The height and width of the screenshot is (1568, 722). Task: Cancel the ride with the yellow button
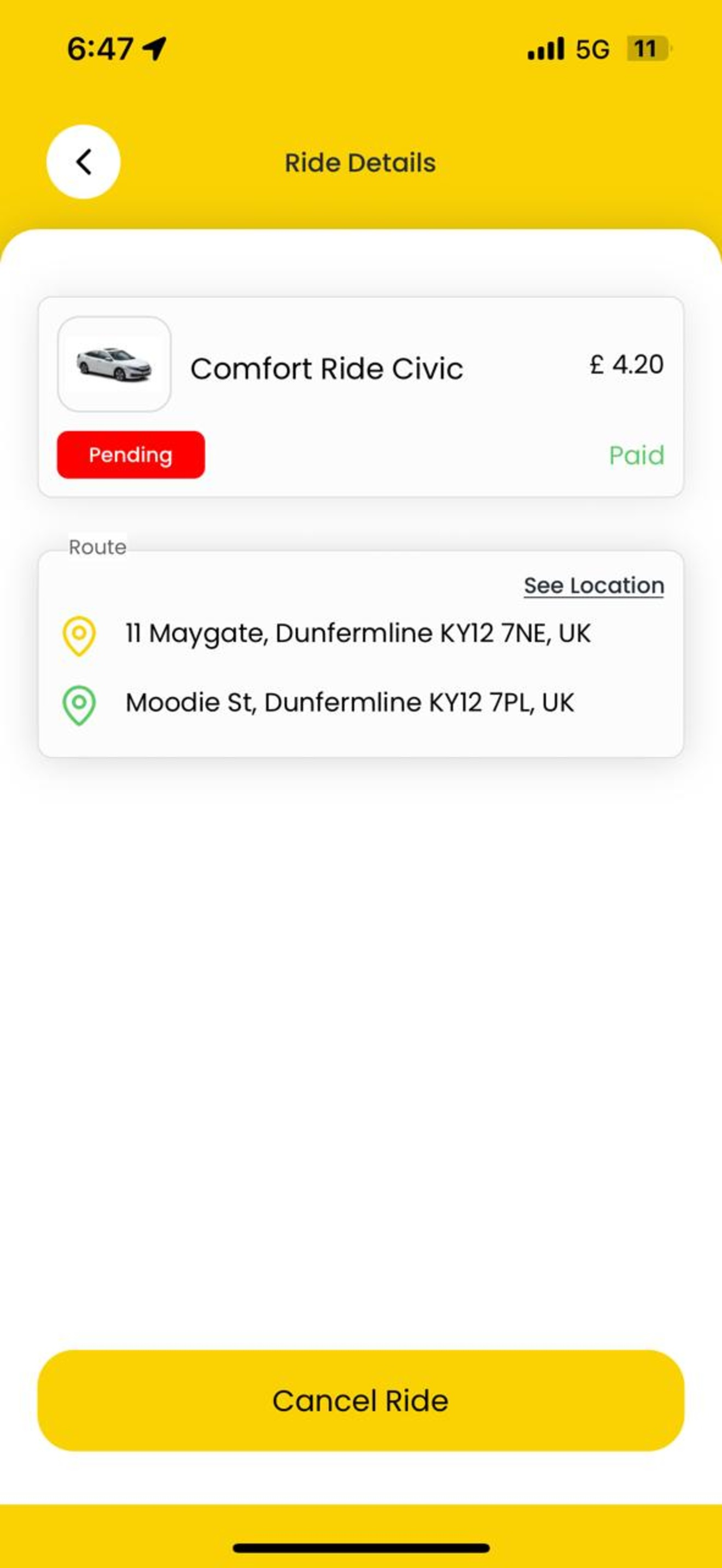pos(361,1401)
